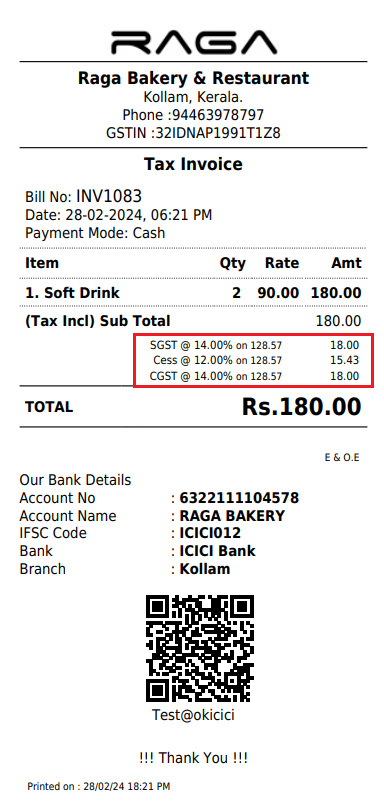This screenshot has height=806, width=384.
Task: Click the RAGA logo at top
Action: tap(194, 43)
